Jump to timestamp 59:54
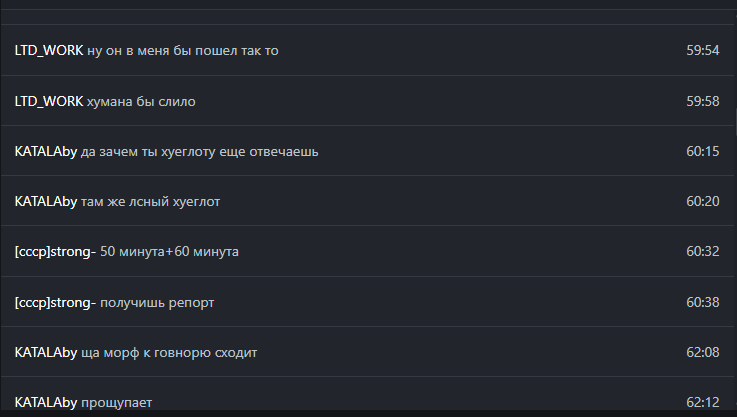The height and width of the screenshot is (417, 737). [702, 50]
